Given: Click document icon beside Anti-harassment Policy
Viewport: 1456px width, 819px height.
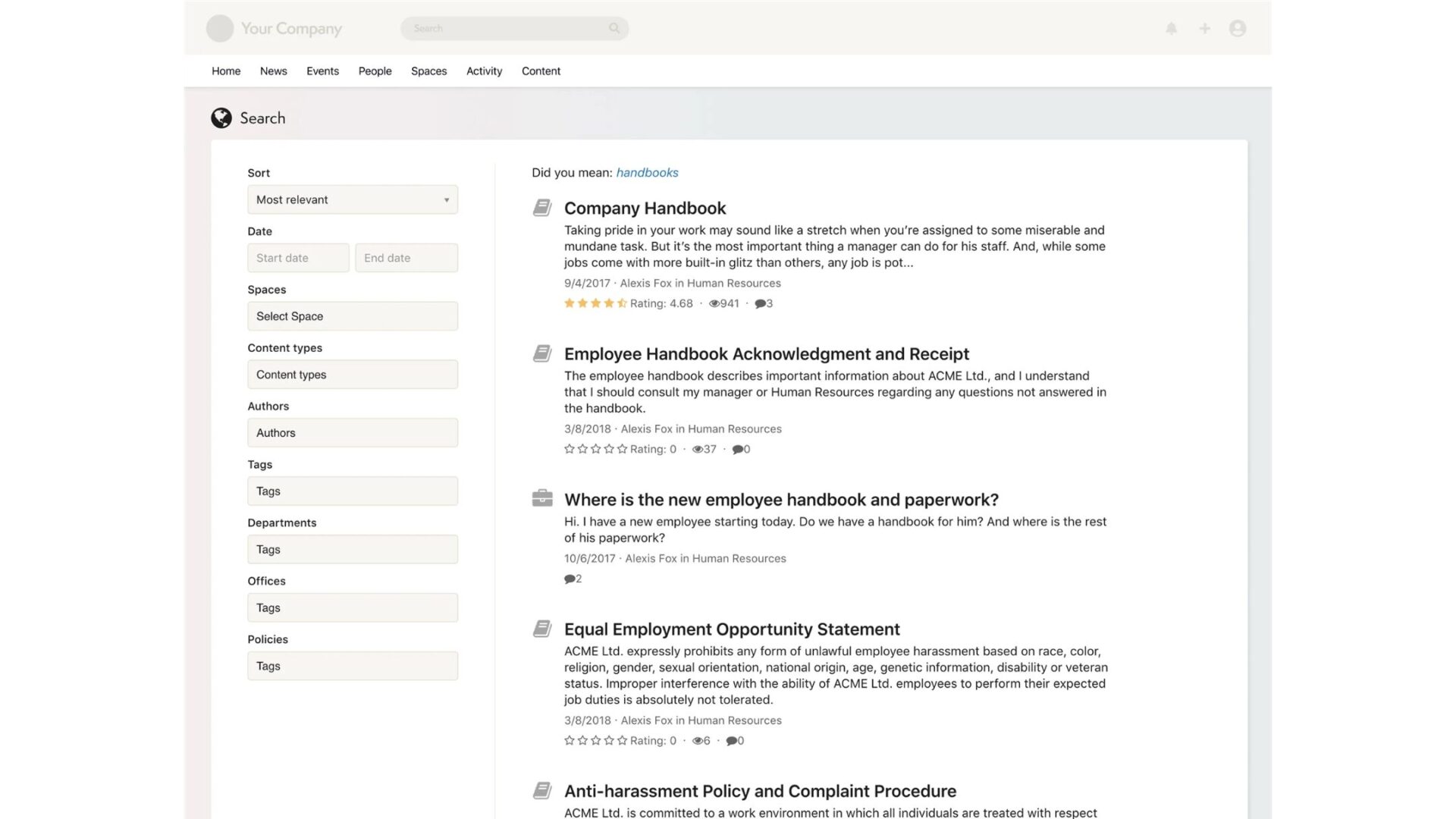Looking at the screenshot, I should point(542,791).
